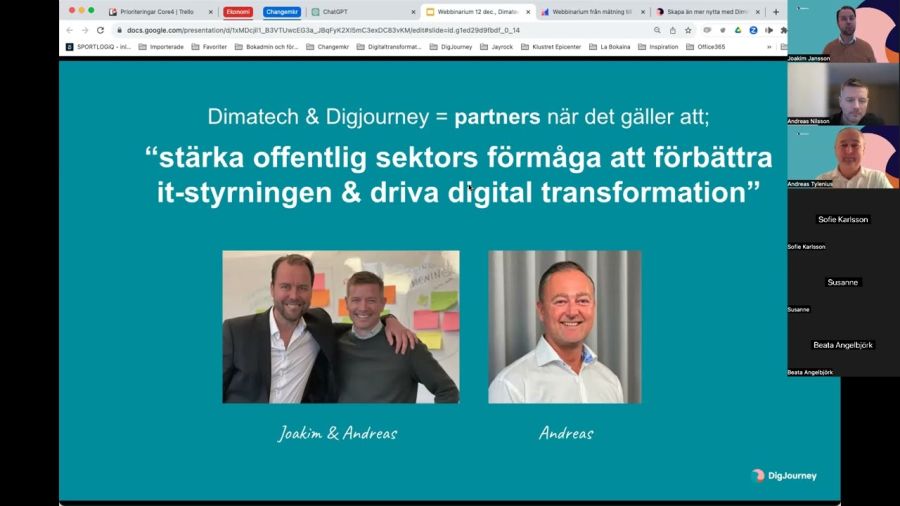Go forward using the browser forward arrow
This screenshot has height=506, width=900.
[x=85, y=30]
